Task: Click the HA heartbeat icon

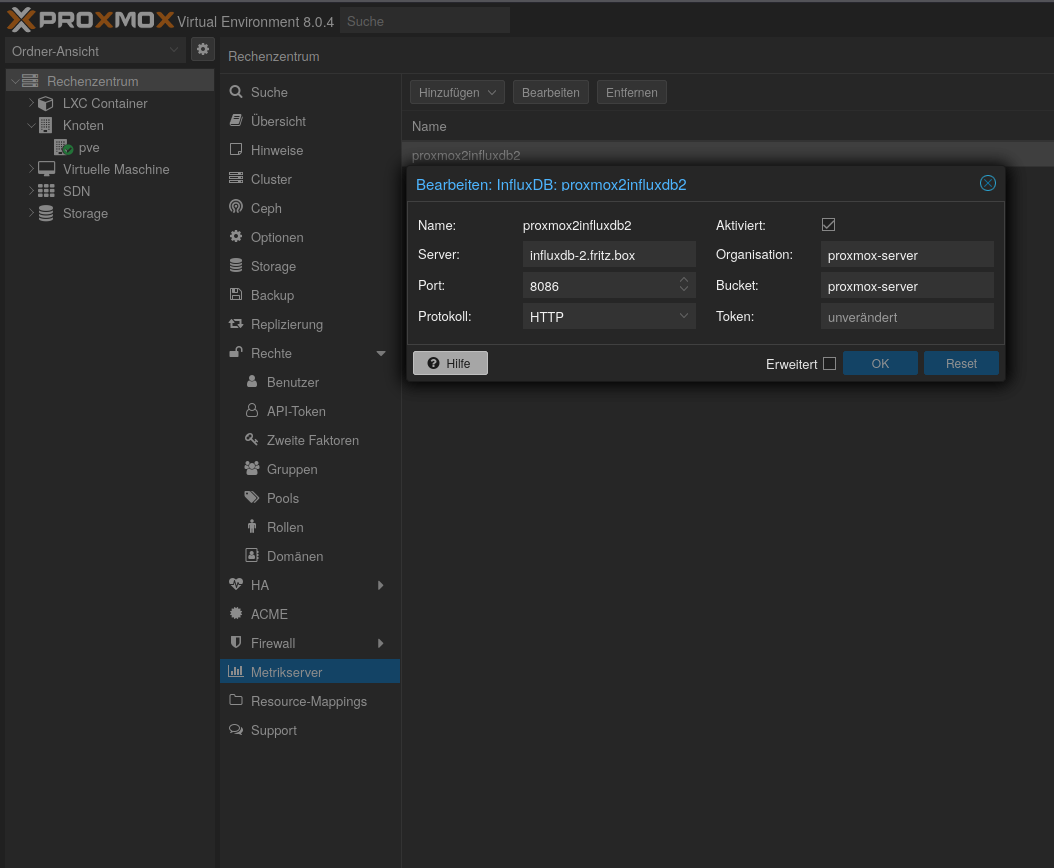Action: 236,584
